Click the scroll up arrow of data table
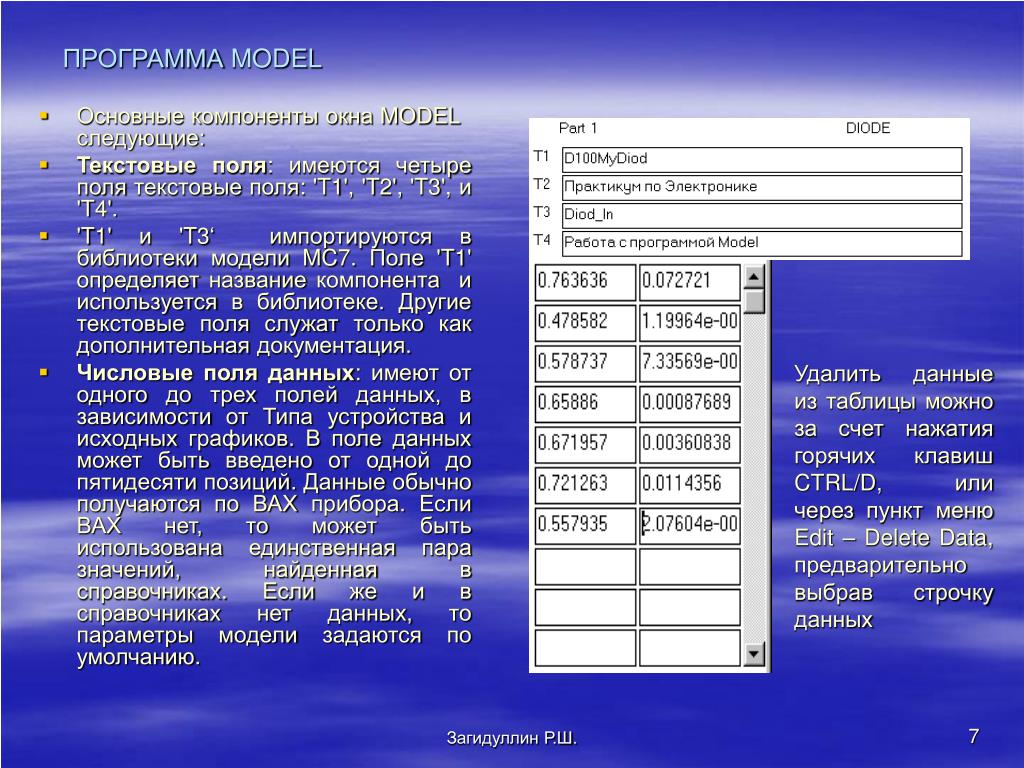The width and height of the screenshot is (1024, 768). 754,277
